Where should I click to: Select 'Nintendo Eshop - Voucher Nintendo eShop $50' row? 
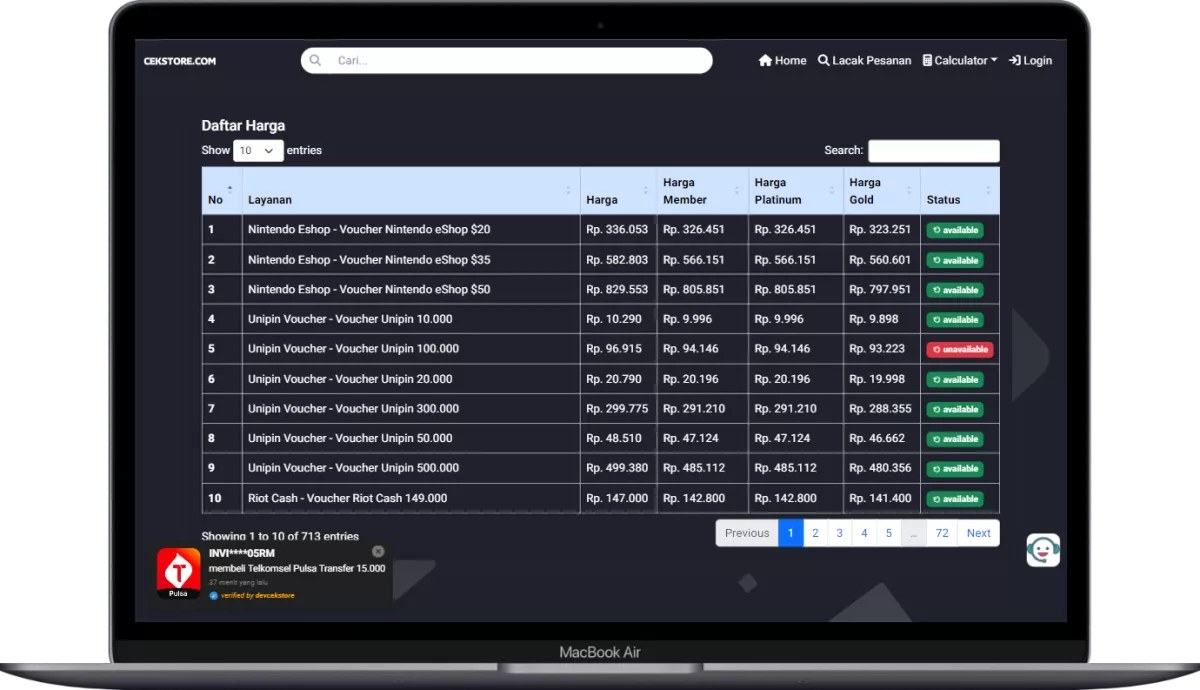[x=600, y=289]
